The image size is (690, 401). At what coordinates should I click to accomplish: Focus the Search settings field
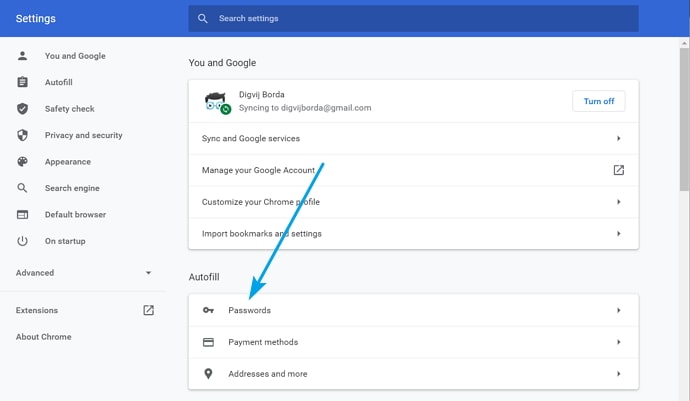click(414, 18)
